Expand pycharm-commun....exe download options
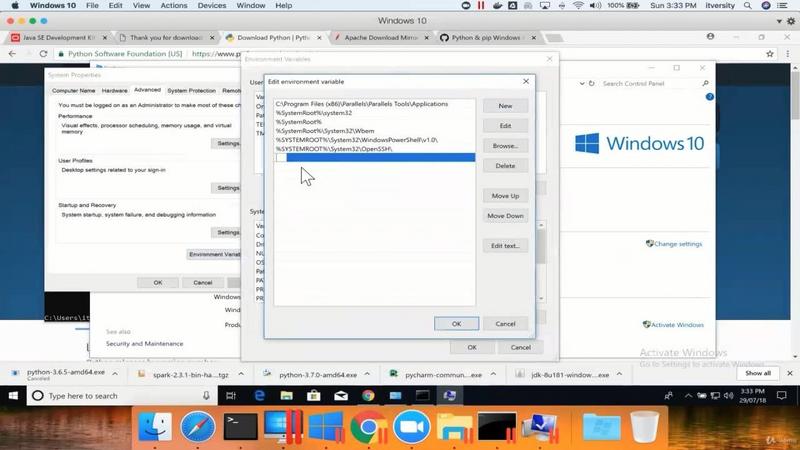This screenshot has height=450, width=800. pyautogui.click(x=493, y=374)
